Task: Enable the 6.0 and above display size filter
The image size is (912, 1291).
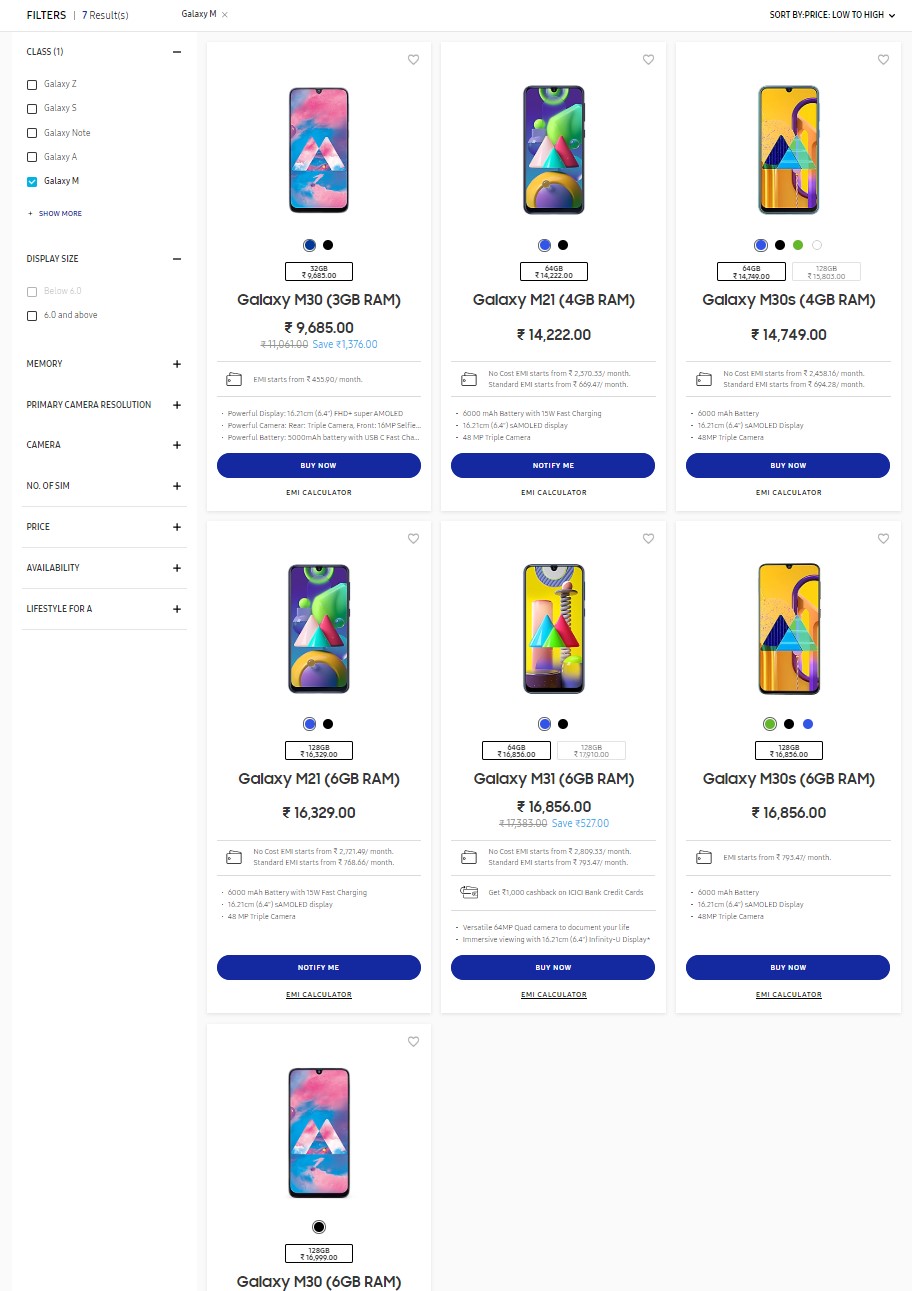Action: [x=33, y=316]
